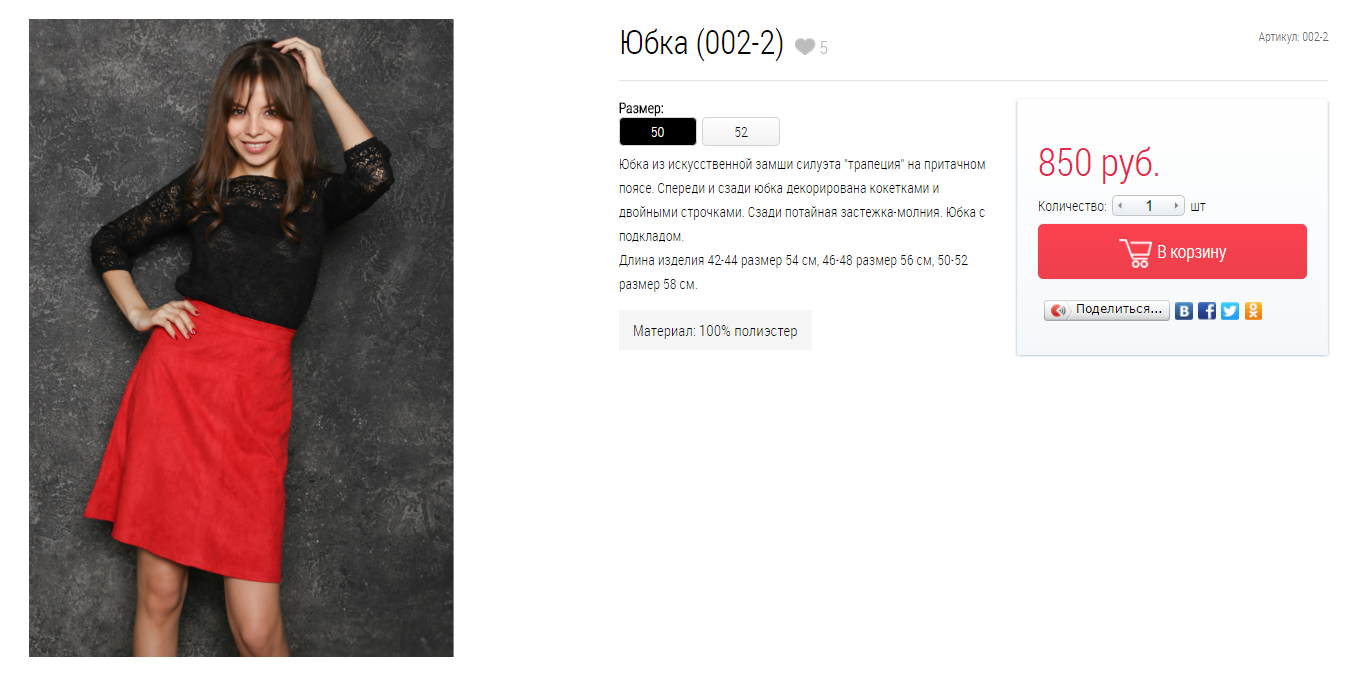Viewport: 1366px width, 676px height.
Task: Share via the orange Odnoklassniki icon
Action: click(x=1253, y=311)
